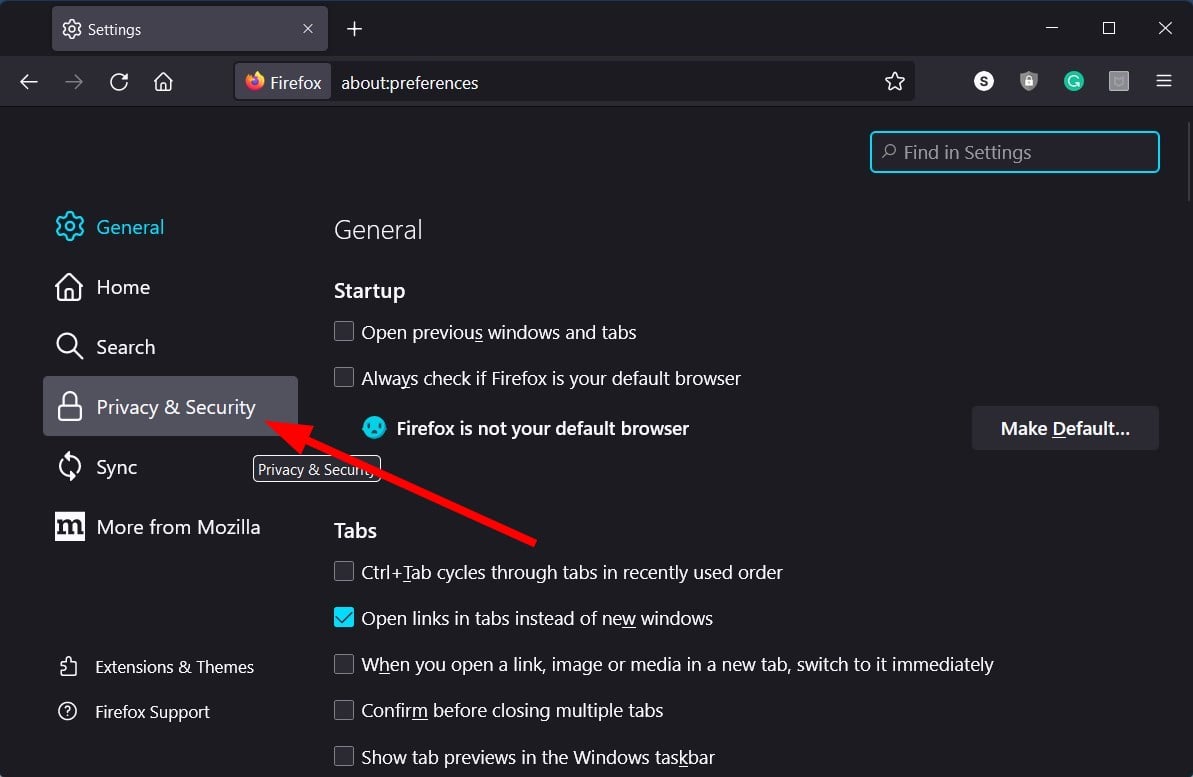
Task: Navigate back with the back arrow
Action: coord(29,81)
